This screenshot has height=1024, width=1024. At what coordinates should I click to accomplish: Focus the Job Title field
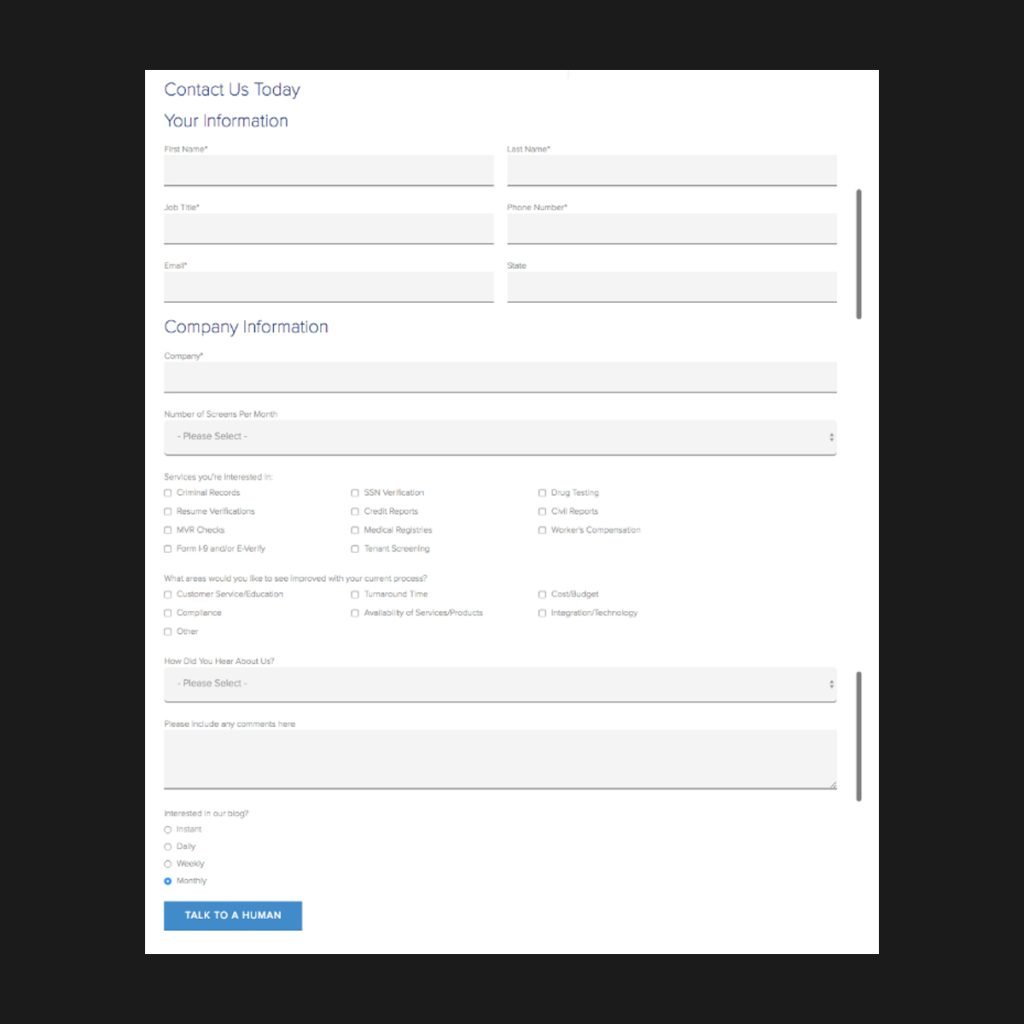pos(328,229)
